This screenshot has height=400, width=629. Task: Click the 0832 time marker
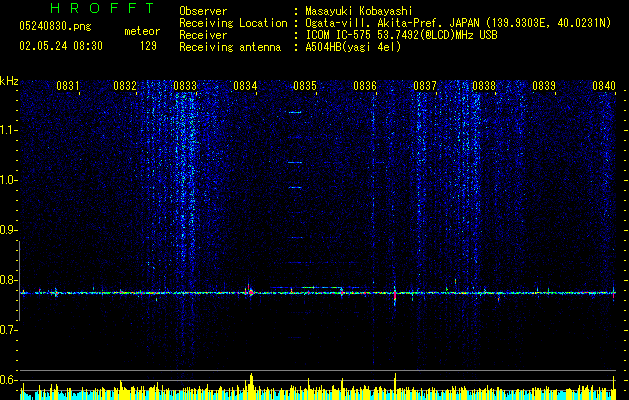[x=125, y=86]
